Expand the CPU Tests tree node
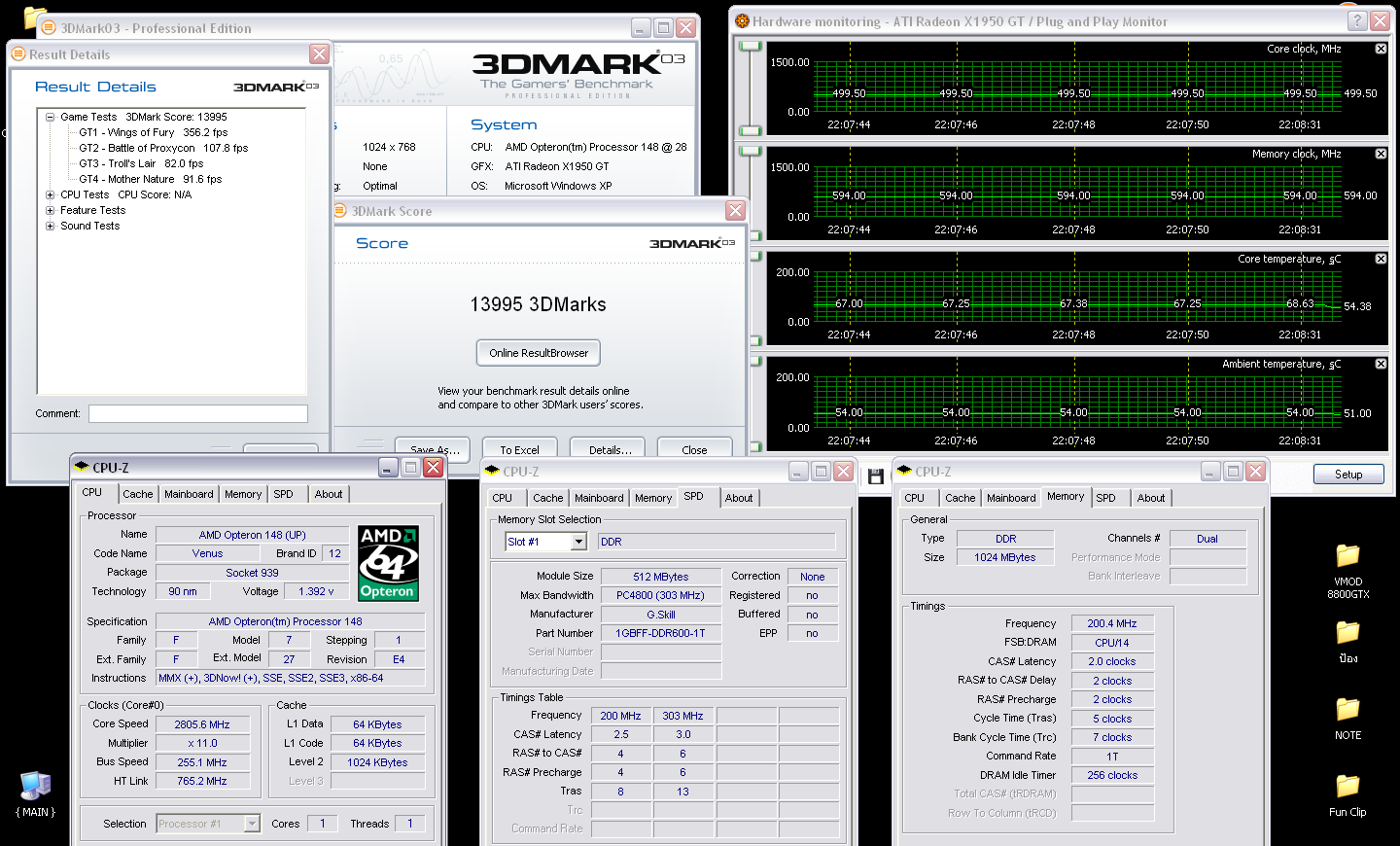 [x=50, y=194]
